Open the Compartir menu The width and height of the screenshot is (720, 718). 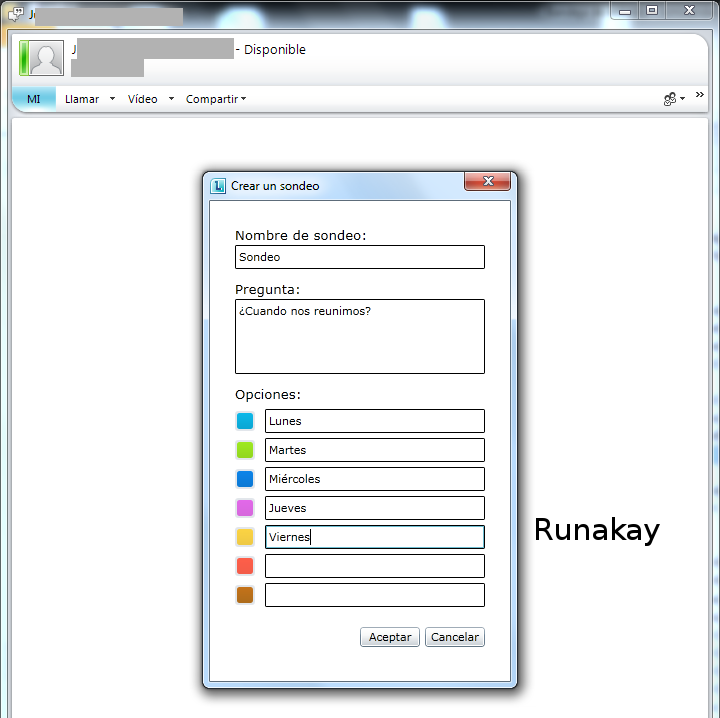pos(216,99)
